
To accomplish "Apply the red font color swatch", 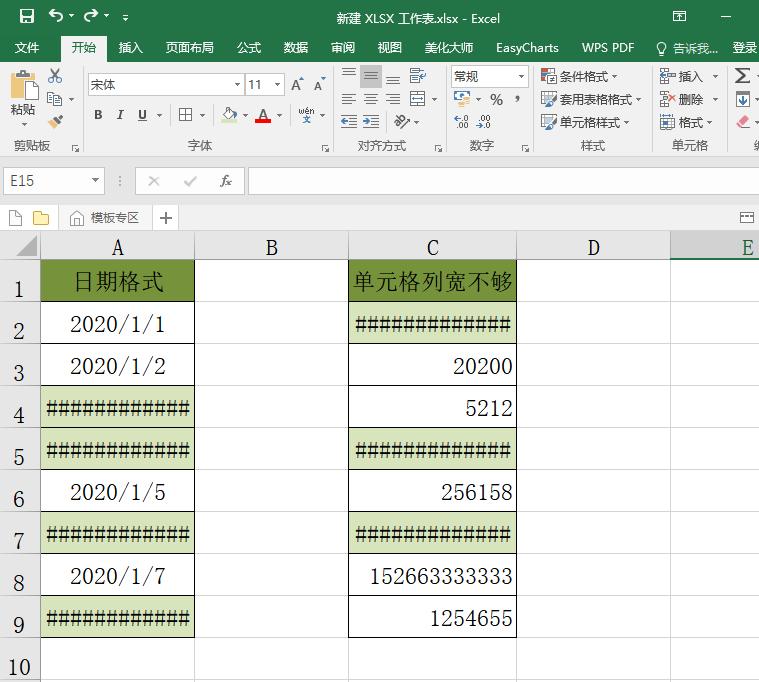I will tap(263, 116).
